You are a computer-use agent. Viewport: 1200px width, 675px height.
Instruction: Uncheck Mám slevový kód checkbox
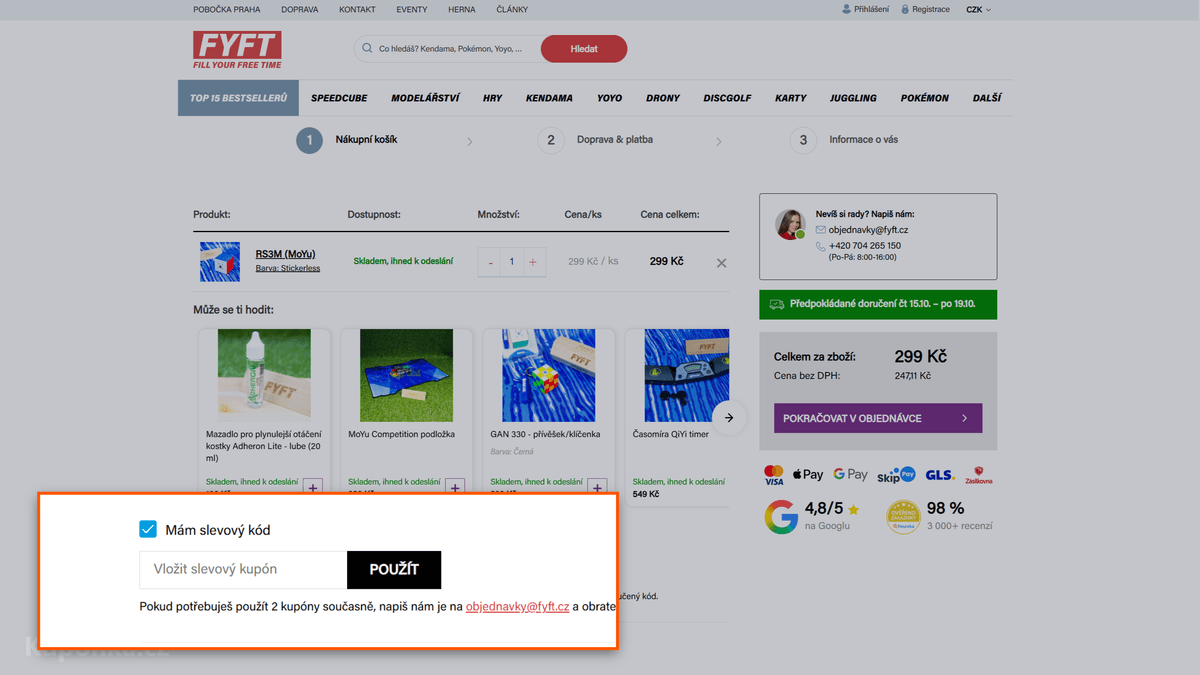(148, 529)
